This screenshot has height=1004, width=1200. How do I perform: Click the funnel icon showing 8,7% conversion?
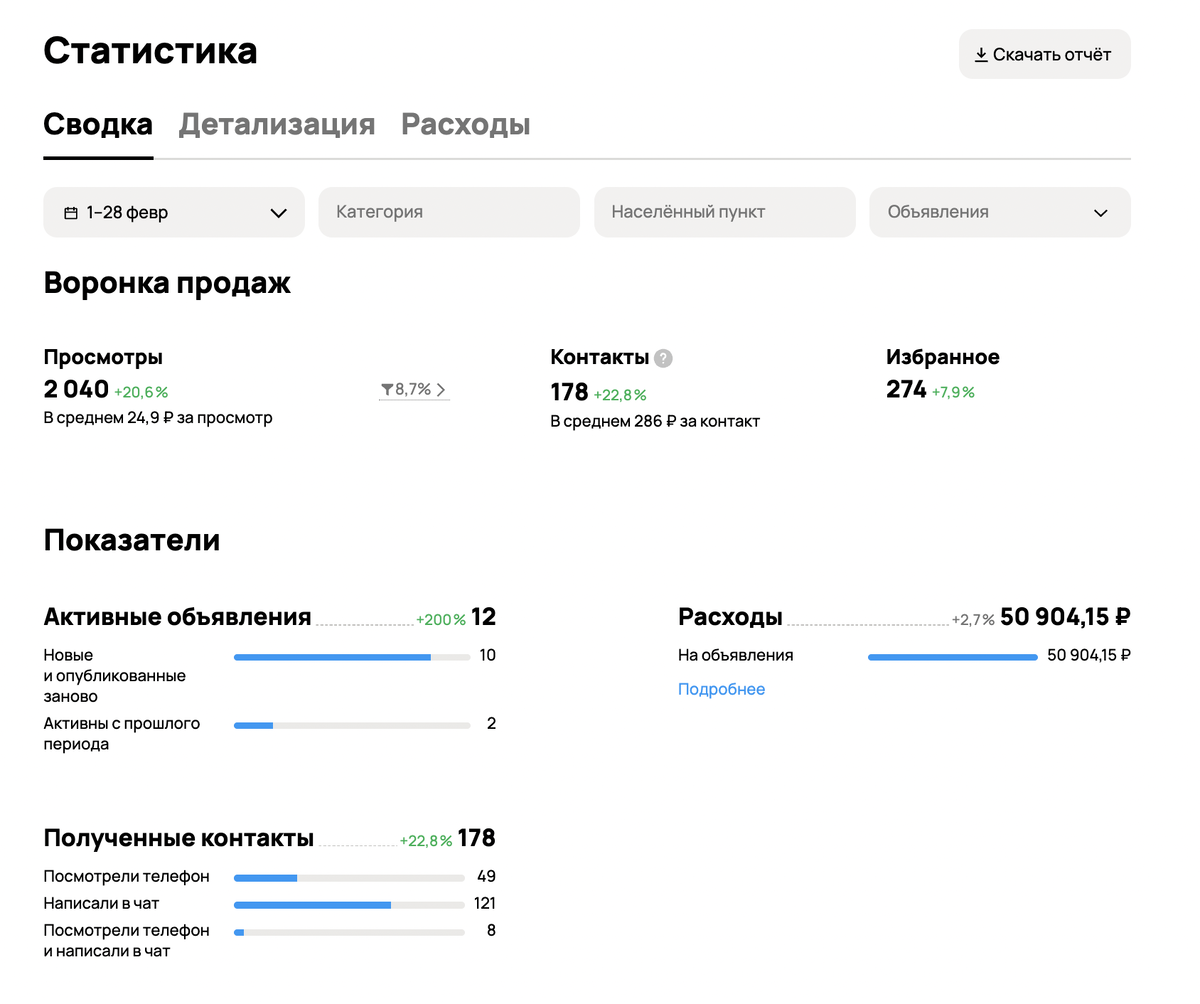click(387, 389)
